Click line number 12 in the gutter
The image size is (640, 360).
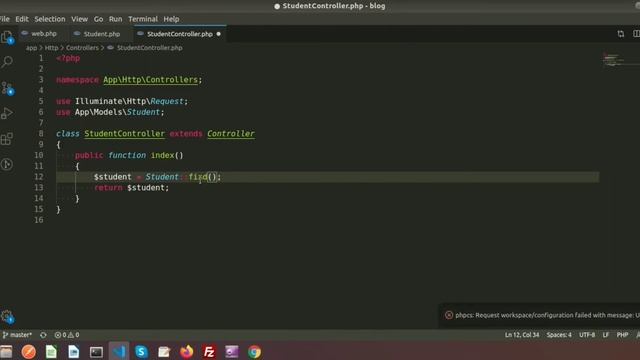(x=38, y=177)
